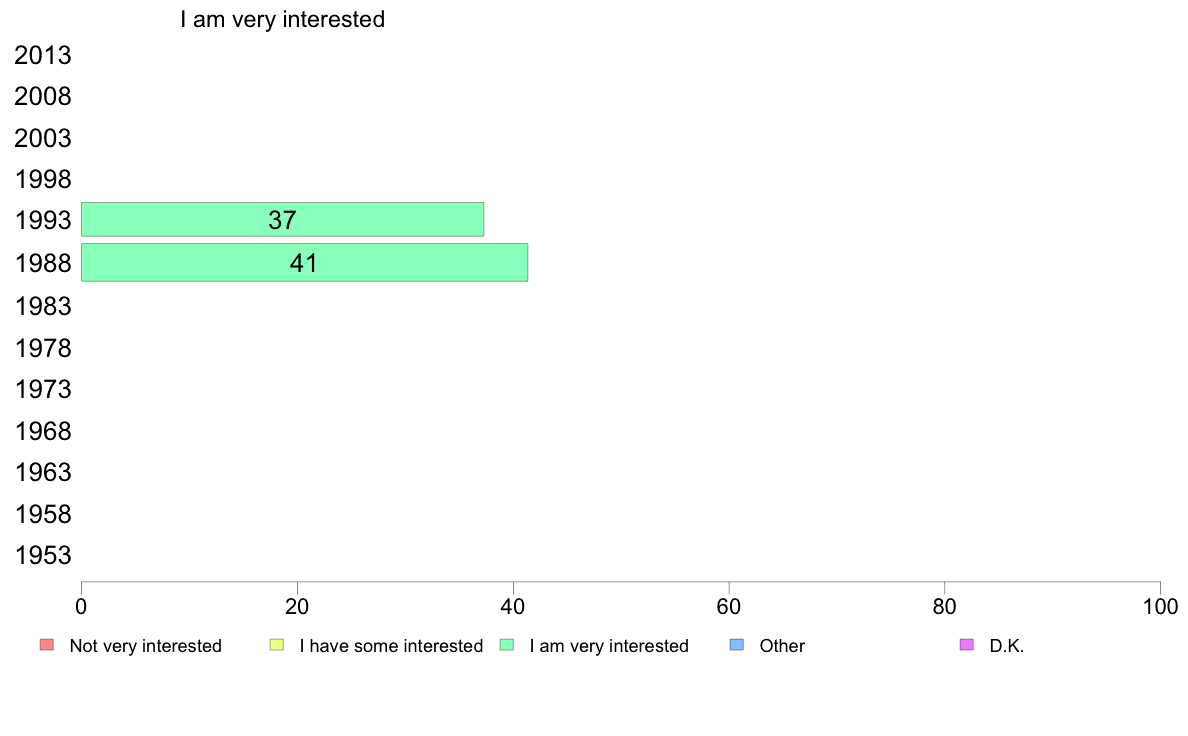Click the 1968 year label
The height and width of the screenshot is (736, 1188).
click(43, 431)
